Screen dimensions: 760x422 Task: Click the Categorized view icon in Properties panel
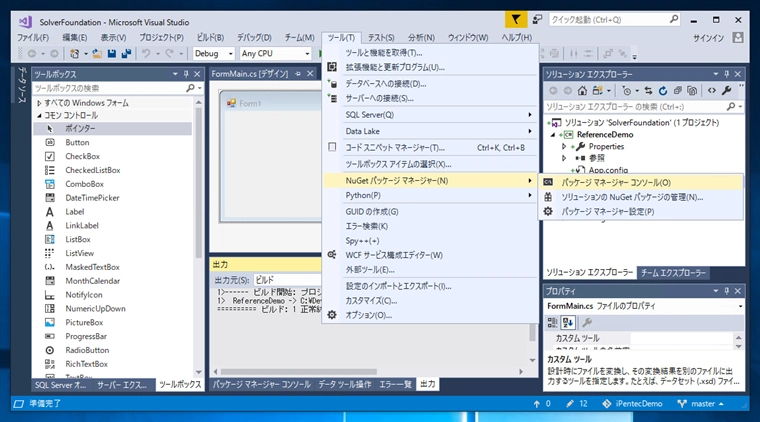(x=552, y=322)
